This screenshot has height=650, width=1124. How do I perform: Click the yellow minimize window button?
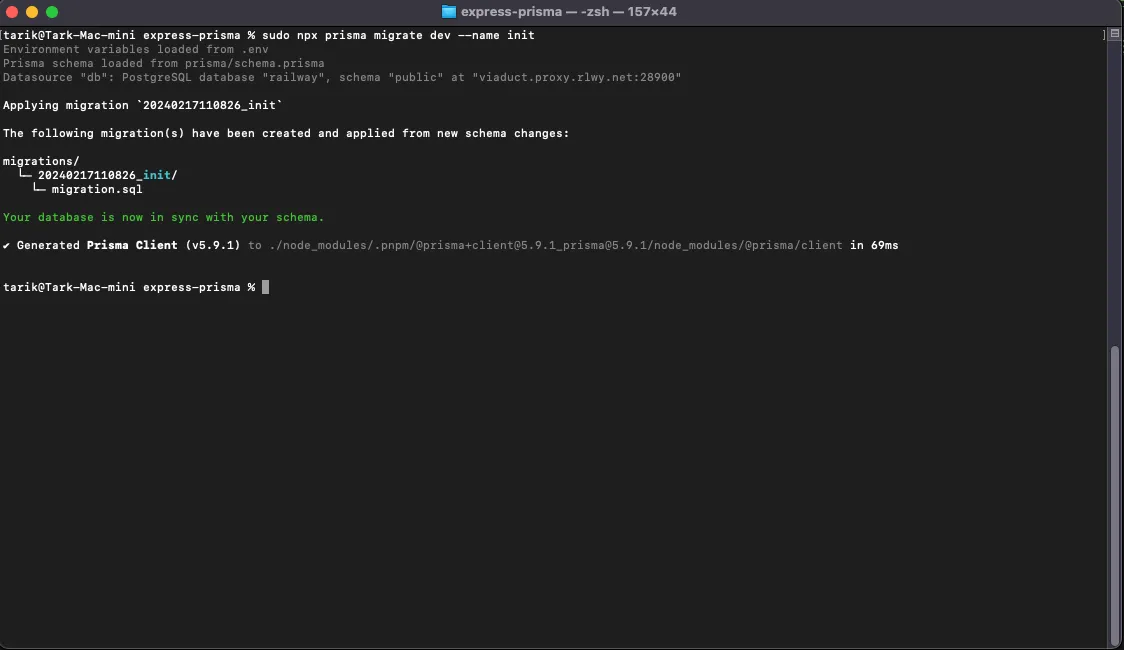[x=32, y=11]
